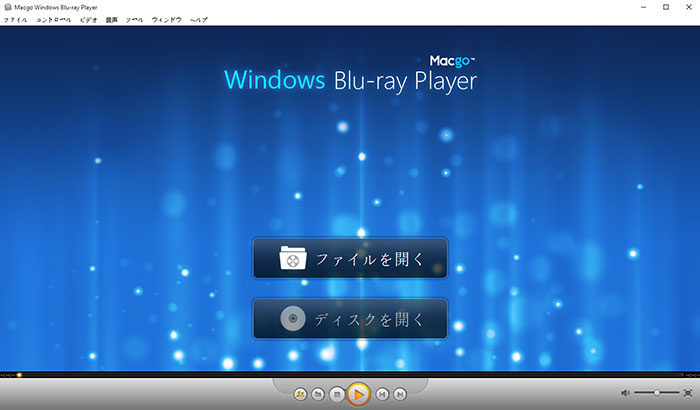Close the Macgo player window
The image size is (700, 410).
coord(689,7)
